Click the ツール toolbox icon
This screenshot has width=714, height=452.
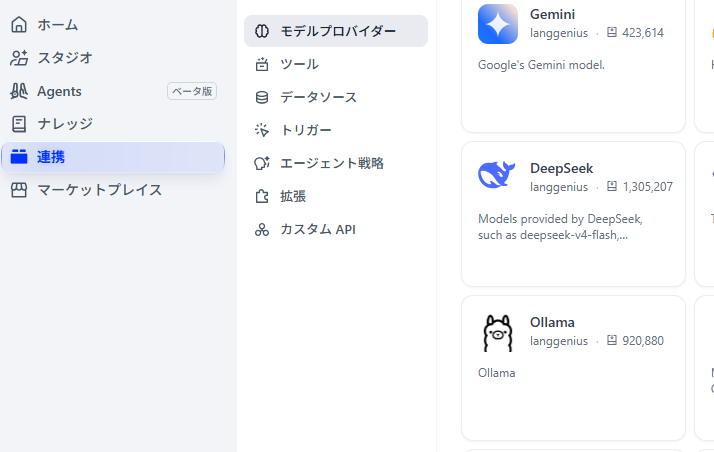pyautogui.click(x=262, y=64)
